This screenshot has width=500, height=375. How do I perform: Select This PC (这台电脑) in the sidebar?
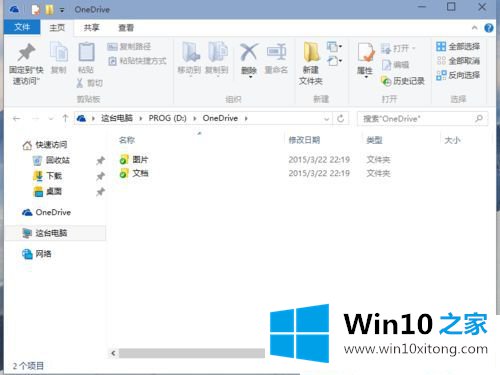55,233
